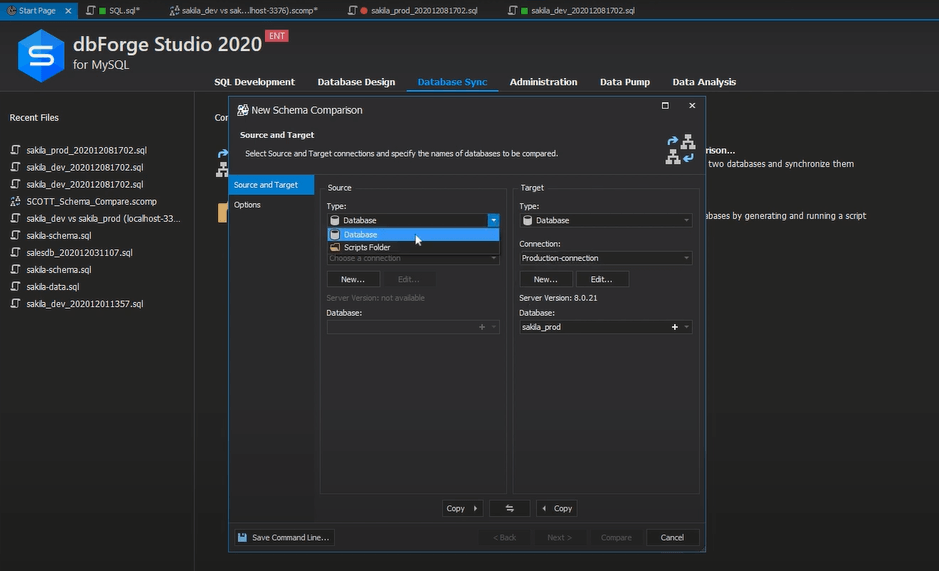Open the schema comparison wizard icon in the dialog header

tap(681, 149)
